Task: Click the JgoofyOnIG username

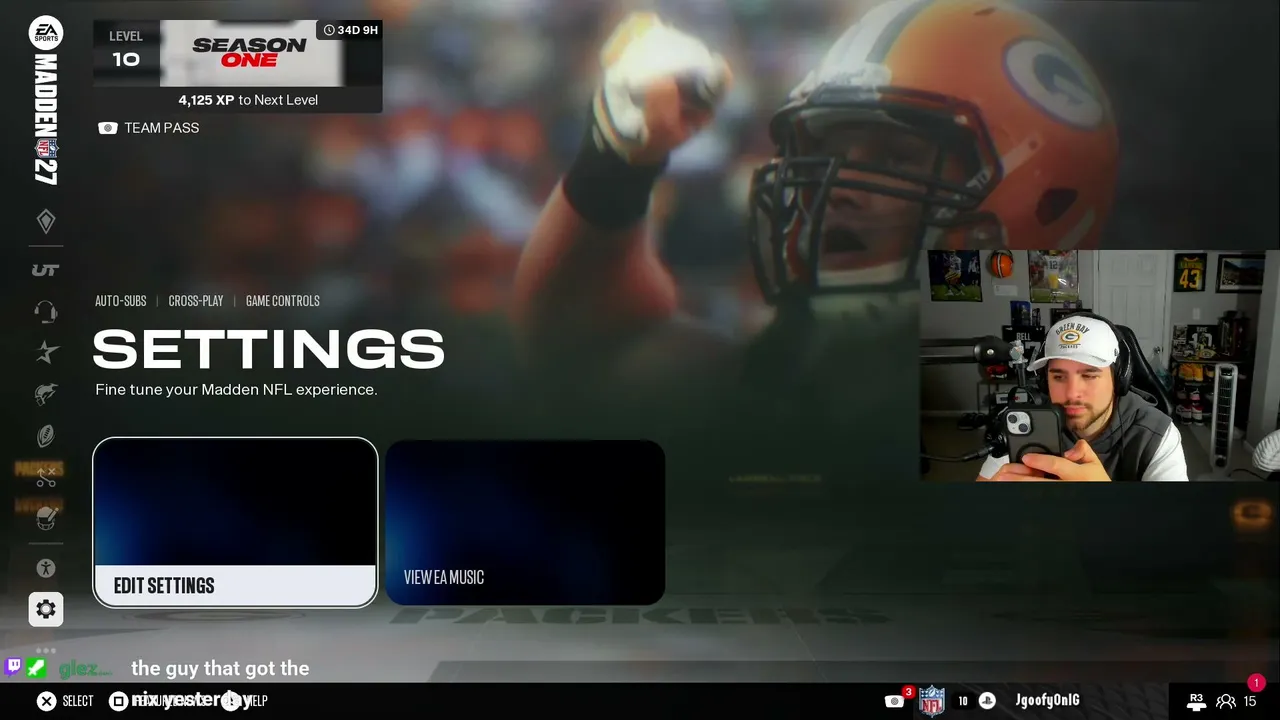Action: click(x=1047, y=701)
